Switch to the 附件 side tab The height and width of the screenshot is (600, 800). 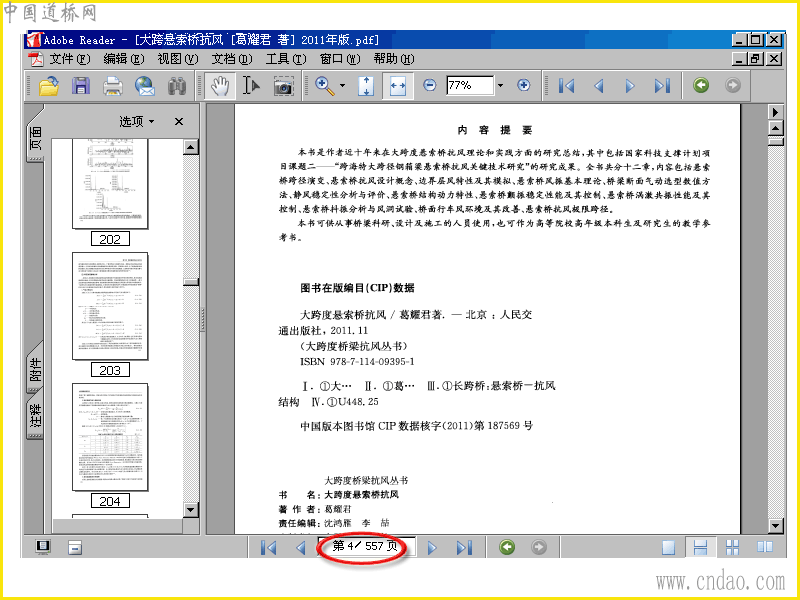[x=35, y=368]
